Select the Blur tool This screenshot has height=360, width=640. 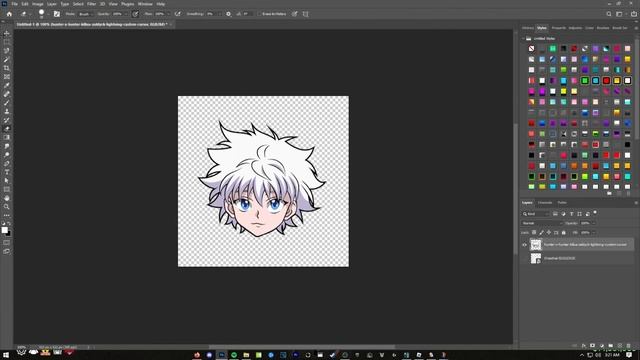pyautogui.click(x=7, y=146)
